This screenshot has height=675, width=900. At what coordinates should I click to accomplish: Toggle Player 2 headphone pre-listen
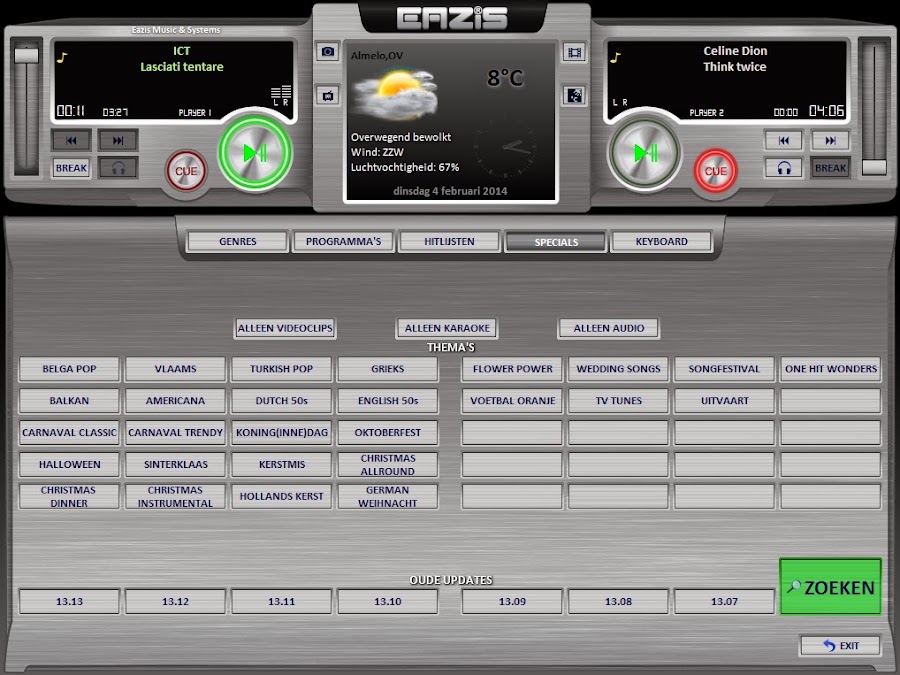783,168
